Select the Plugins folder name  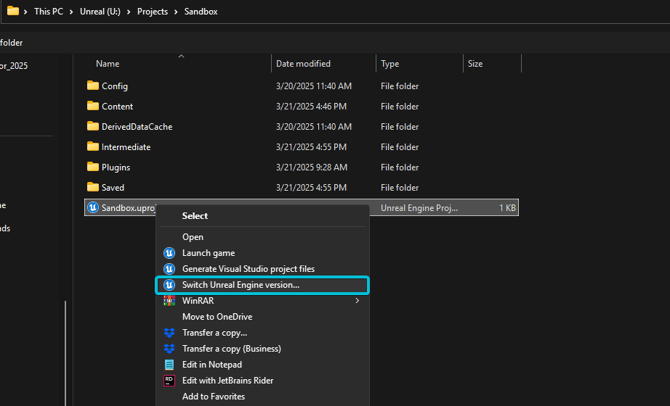116,167
